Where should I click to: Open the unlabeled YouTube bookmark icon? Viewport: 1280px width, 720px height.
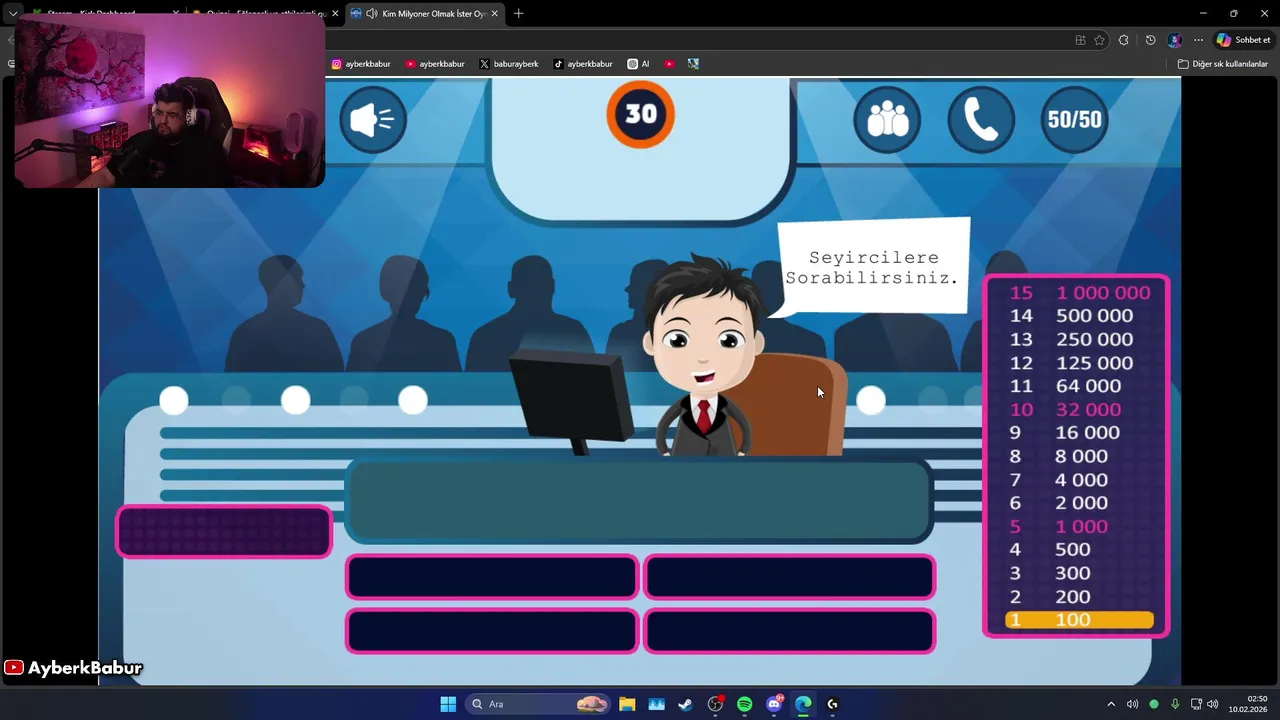(x=669, y=64)
